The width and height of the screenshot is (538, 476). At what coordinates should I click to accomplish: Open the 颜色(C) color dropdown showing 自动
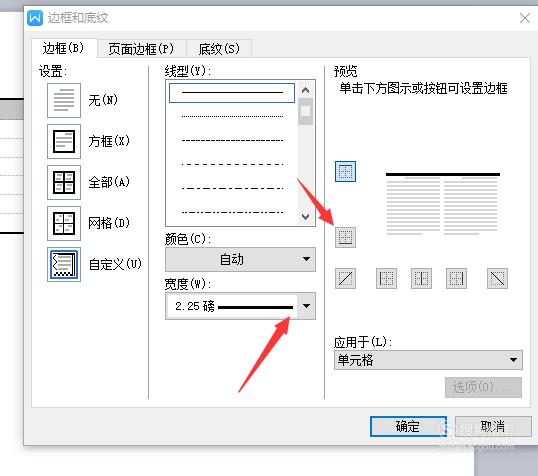coord(240,259)
